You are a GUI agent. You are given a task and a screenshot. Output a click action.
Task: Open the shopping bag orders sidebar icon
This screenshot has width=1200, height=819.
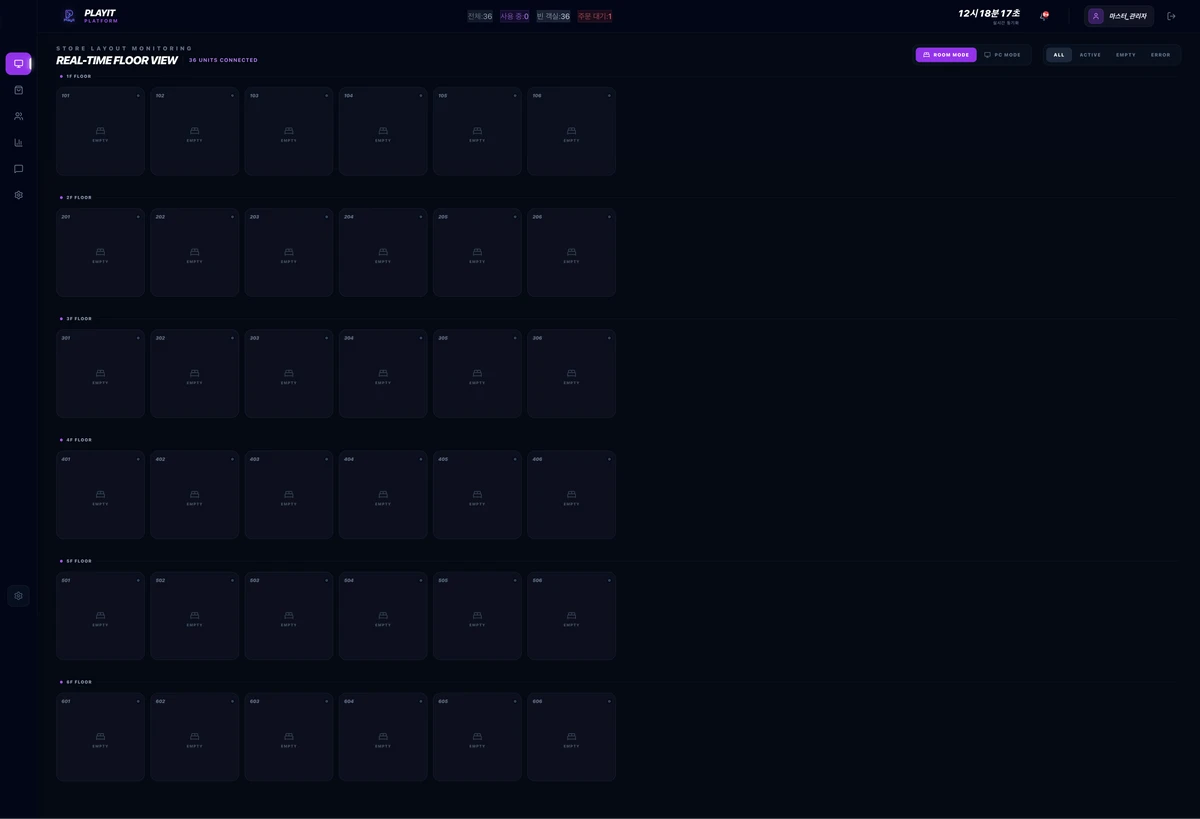point(18,90)
